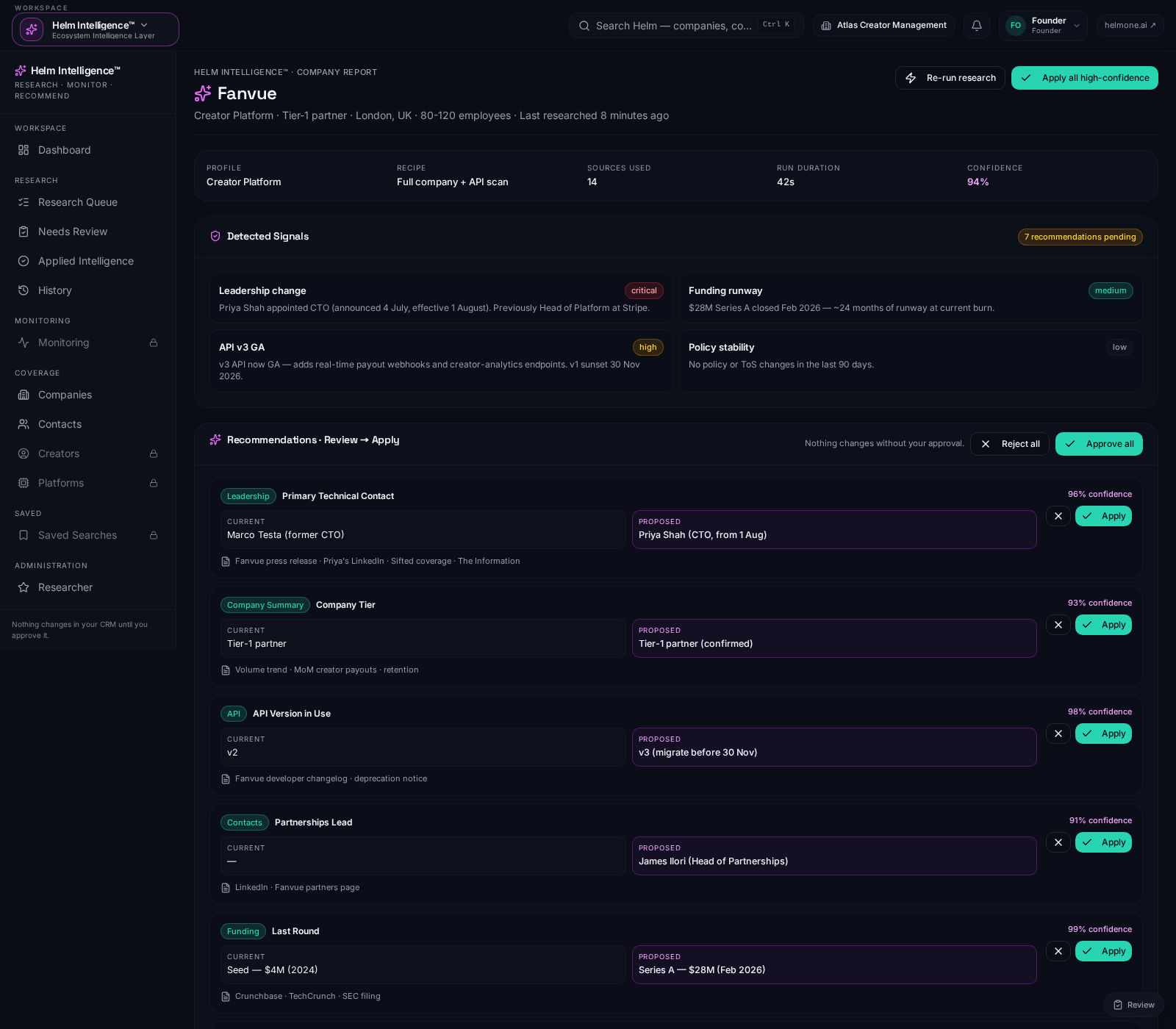Open Atlas Creator Management organization selector
Viewport: 1176px width, 1029px height.
click(x=883, y=25)
